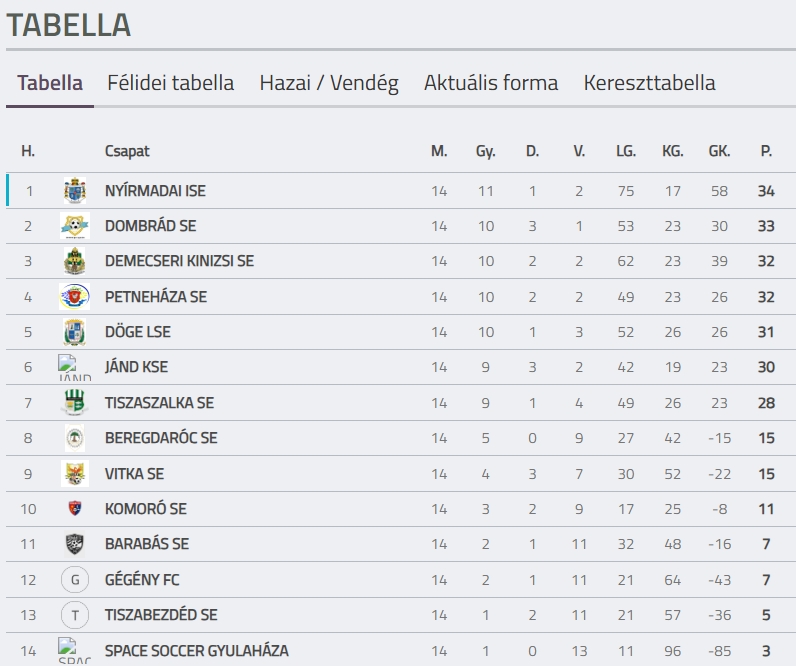The height and width of the screenshot is (666, 796).
Task: Click the Demecseri Kinizsi SE crest
Action: pyautogui.click(x=75, y=262)
